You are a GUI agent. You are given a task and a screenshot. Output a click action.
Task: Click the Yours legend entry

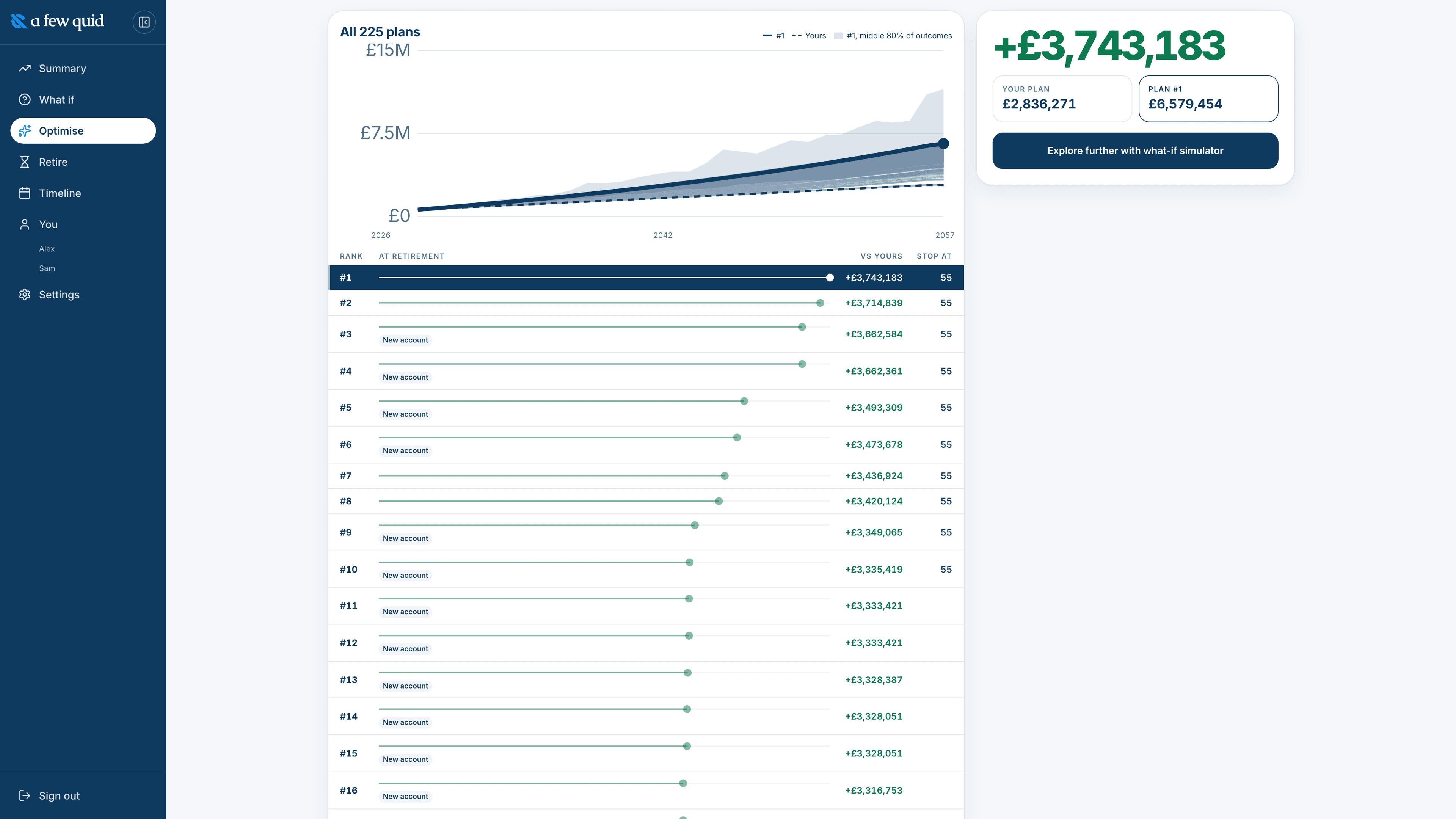[x=809, y=36]
